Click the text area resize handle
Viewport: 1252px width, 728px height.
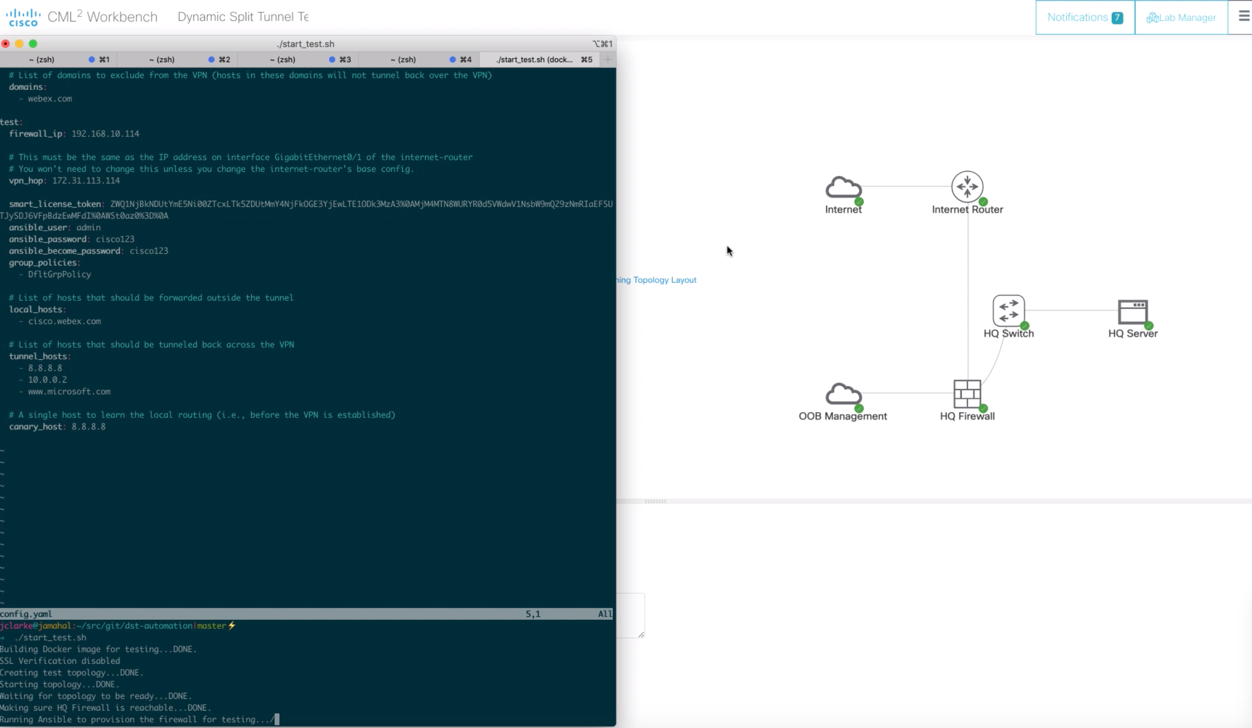point(641,634)
